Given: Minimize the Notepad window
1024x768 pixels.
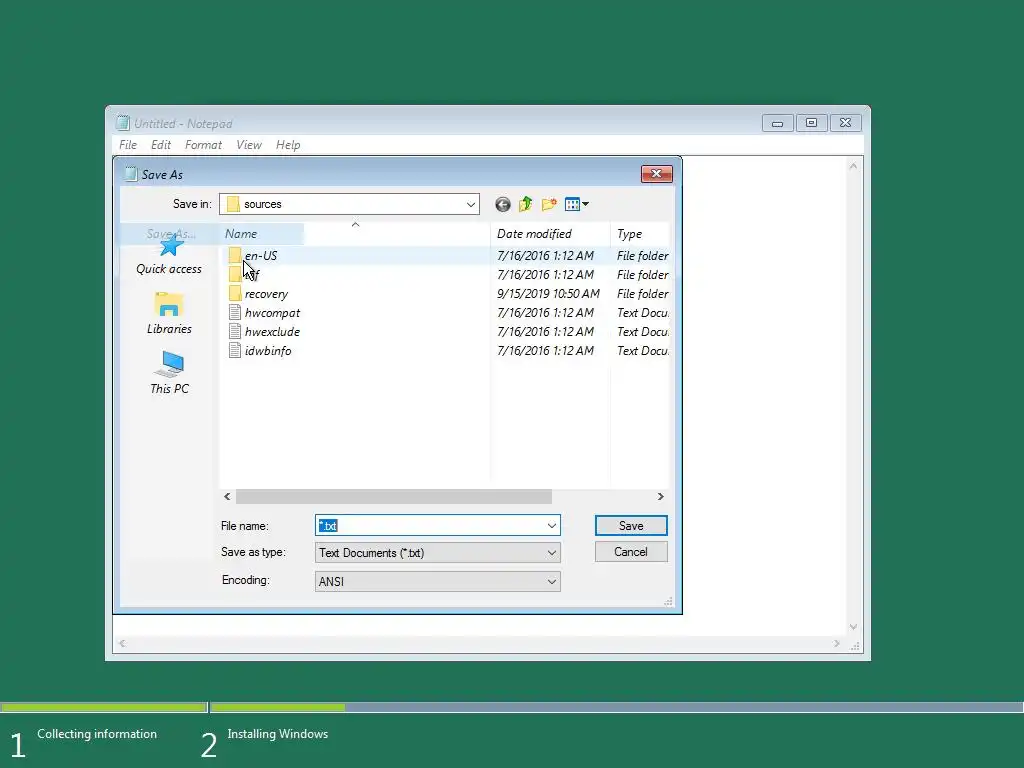Looking at the screenshot, I should click(778, 123).
